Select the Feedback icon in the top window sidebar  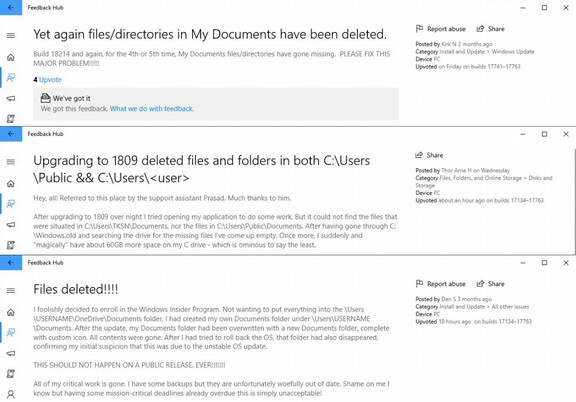[11, 78]
